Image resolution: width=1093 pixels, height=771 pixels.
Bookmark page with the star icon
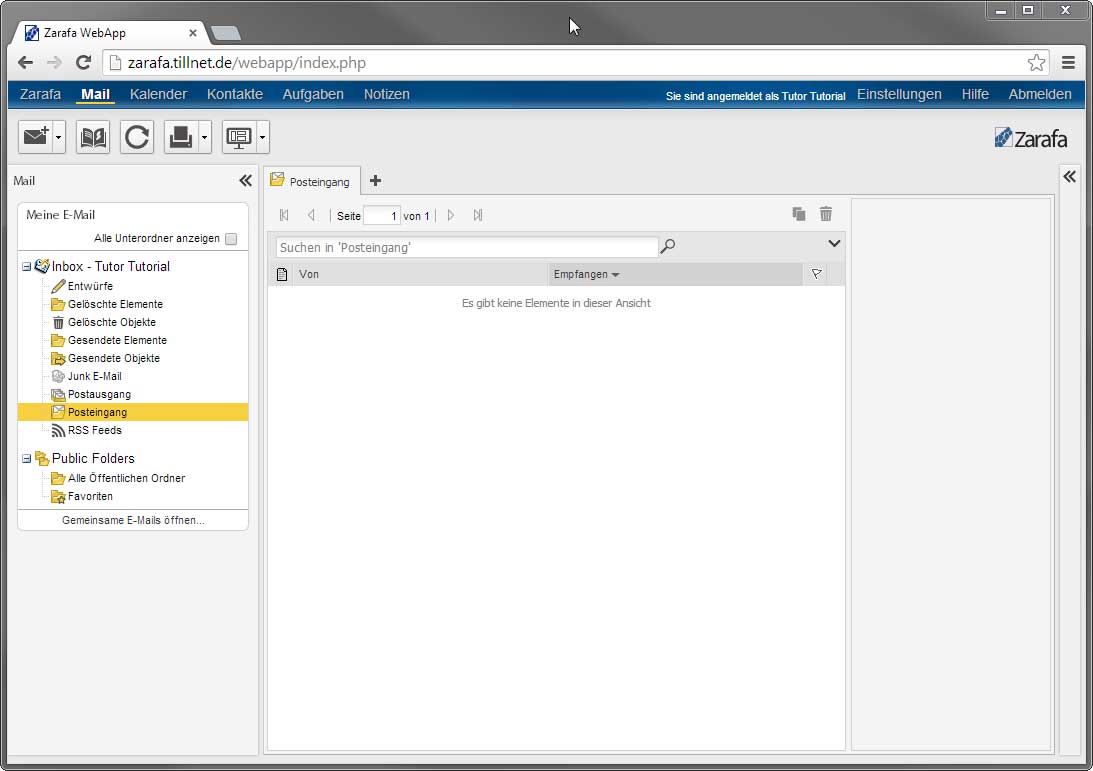1036,63
